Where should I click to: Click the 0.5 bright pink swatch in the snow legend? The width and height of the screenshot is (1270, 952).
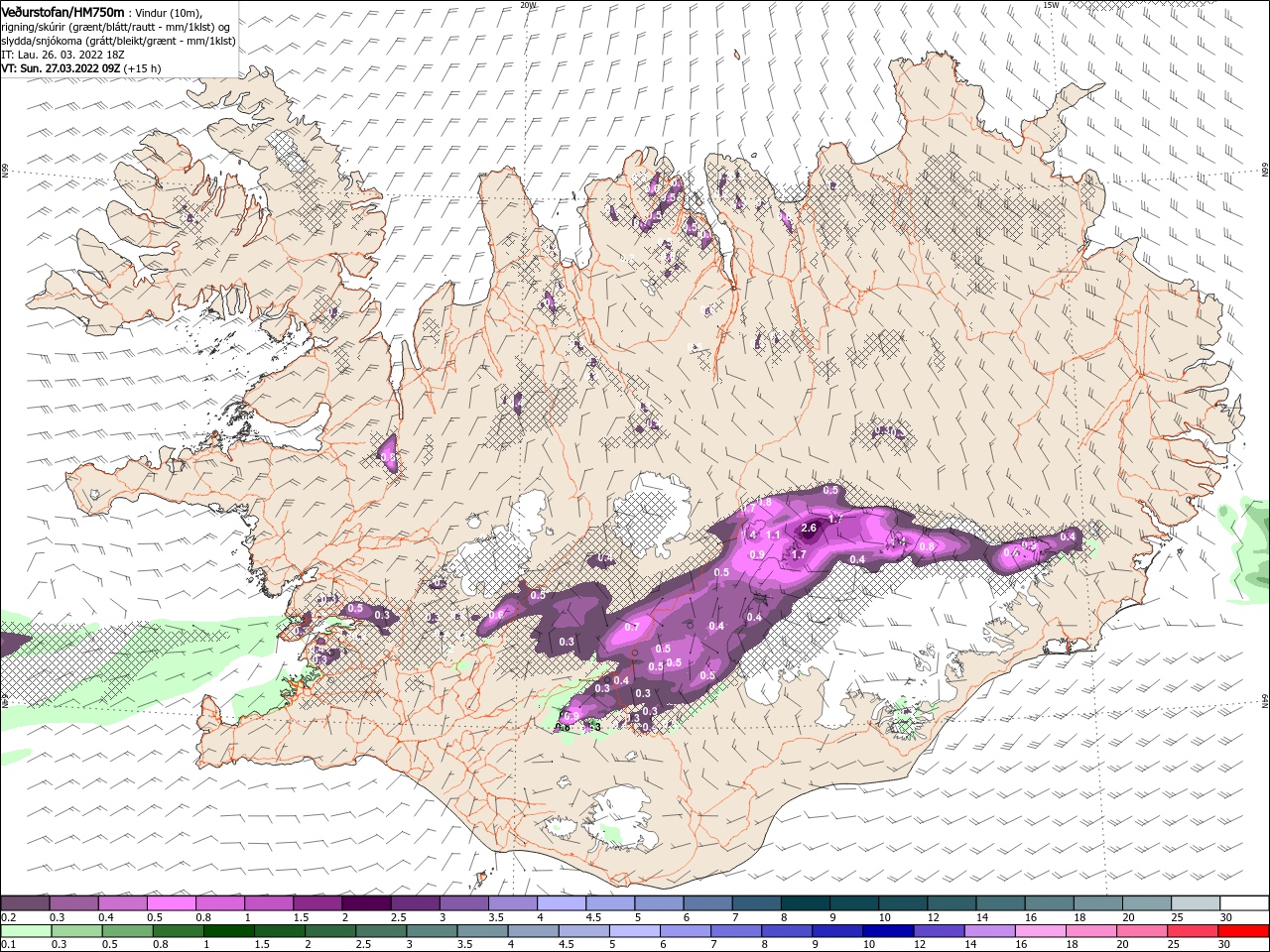pos(171,903)
